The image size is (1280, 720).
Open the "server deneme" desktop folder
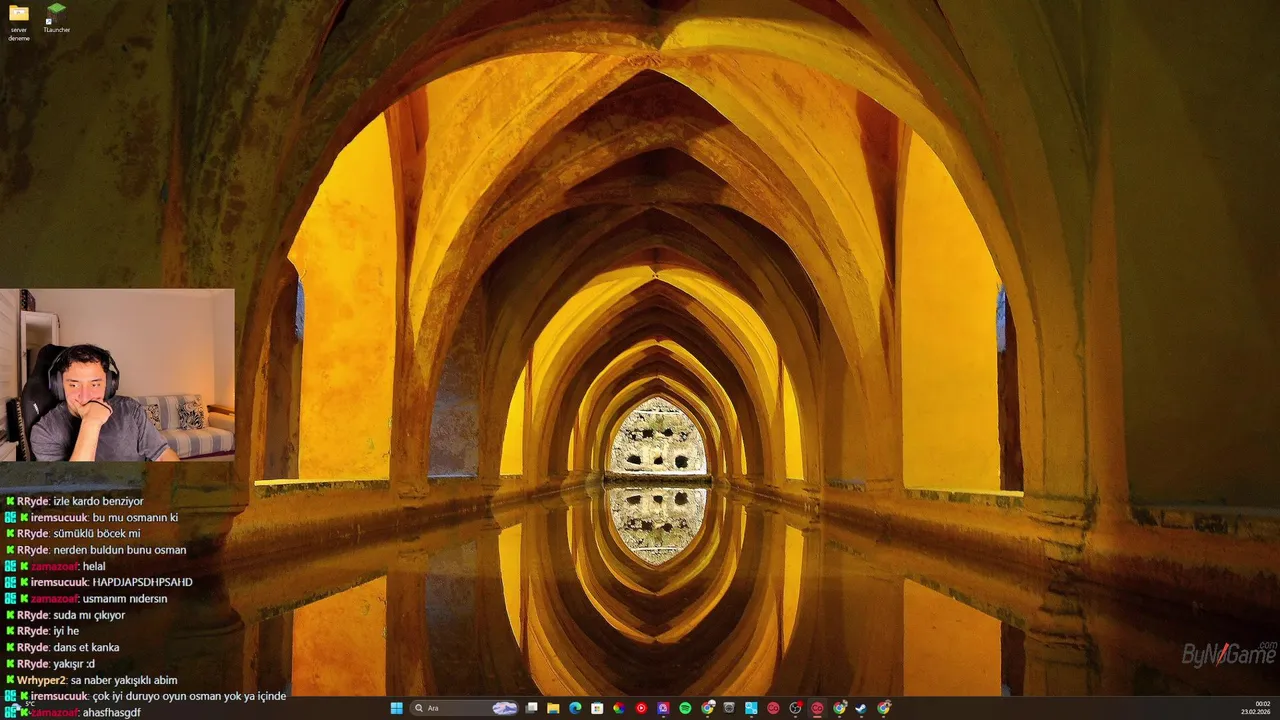pos(19,21)
